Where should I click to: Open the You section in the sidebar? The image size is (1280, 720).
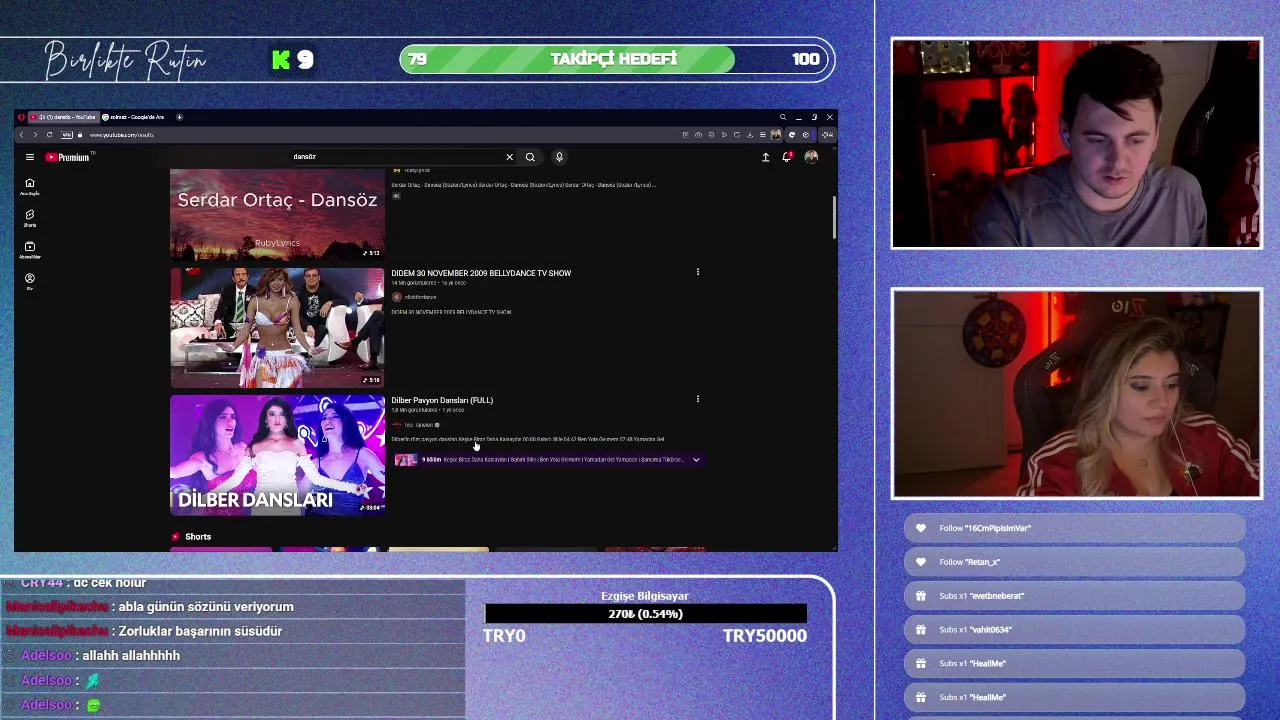point(30,282)
